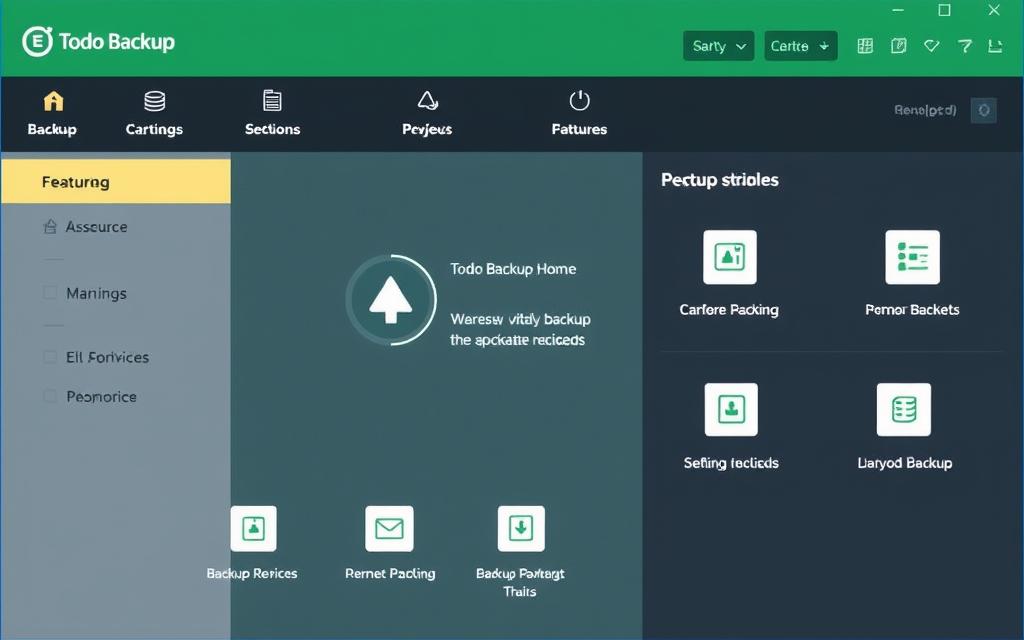Open the Fattures tab
Viewport: 1024px width, 640px height.
tap(579, 114)
